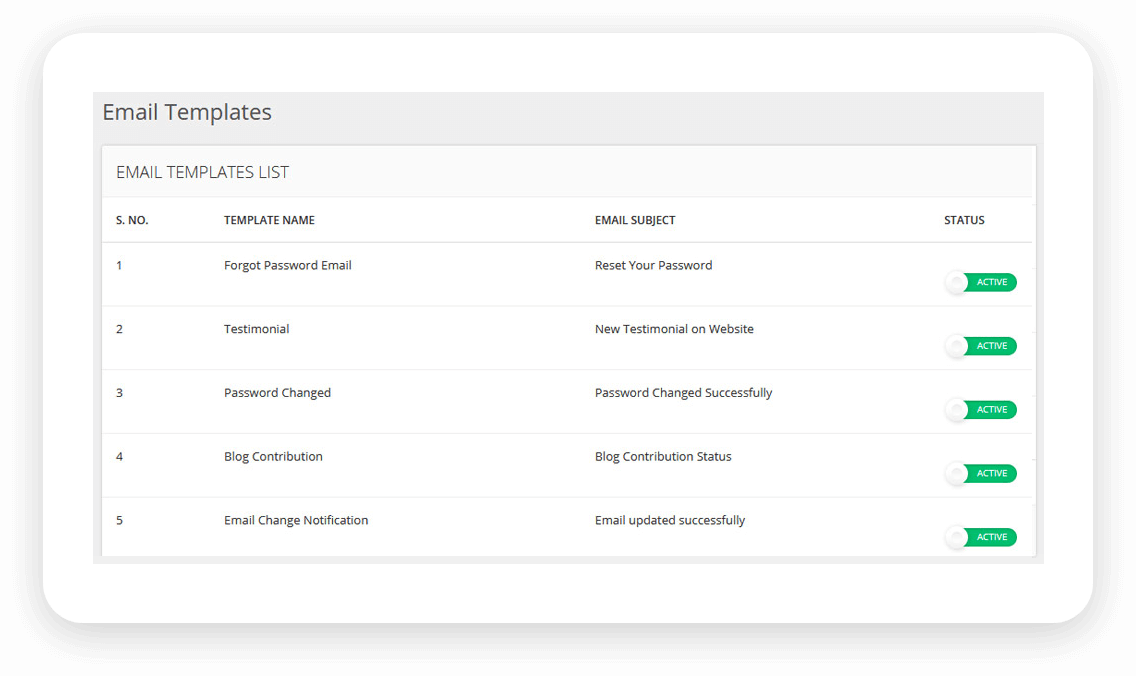Viewport: 1136px width, 676px height.
Task: Disable the Testimonial template ACTIVE toggle
Action: point(981,346)
